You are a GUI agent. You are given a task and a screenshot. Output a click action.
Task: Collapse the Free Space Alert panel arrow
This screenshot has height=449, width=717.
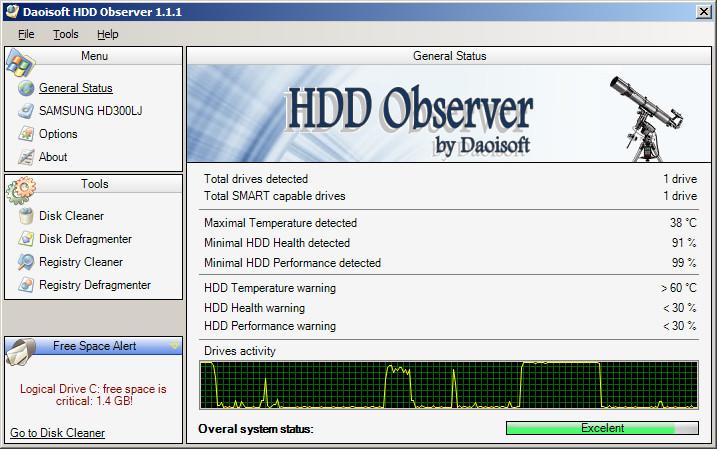(174, 346)
